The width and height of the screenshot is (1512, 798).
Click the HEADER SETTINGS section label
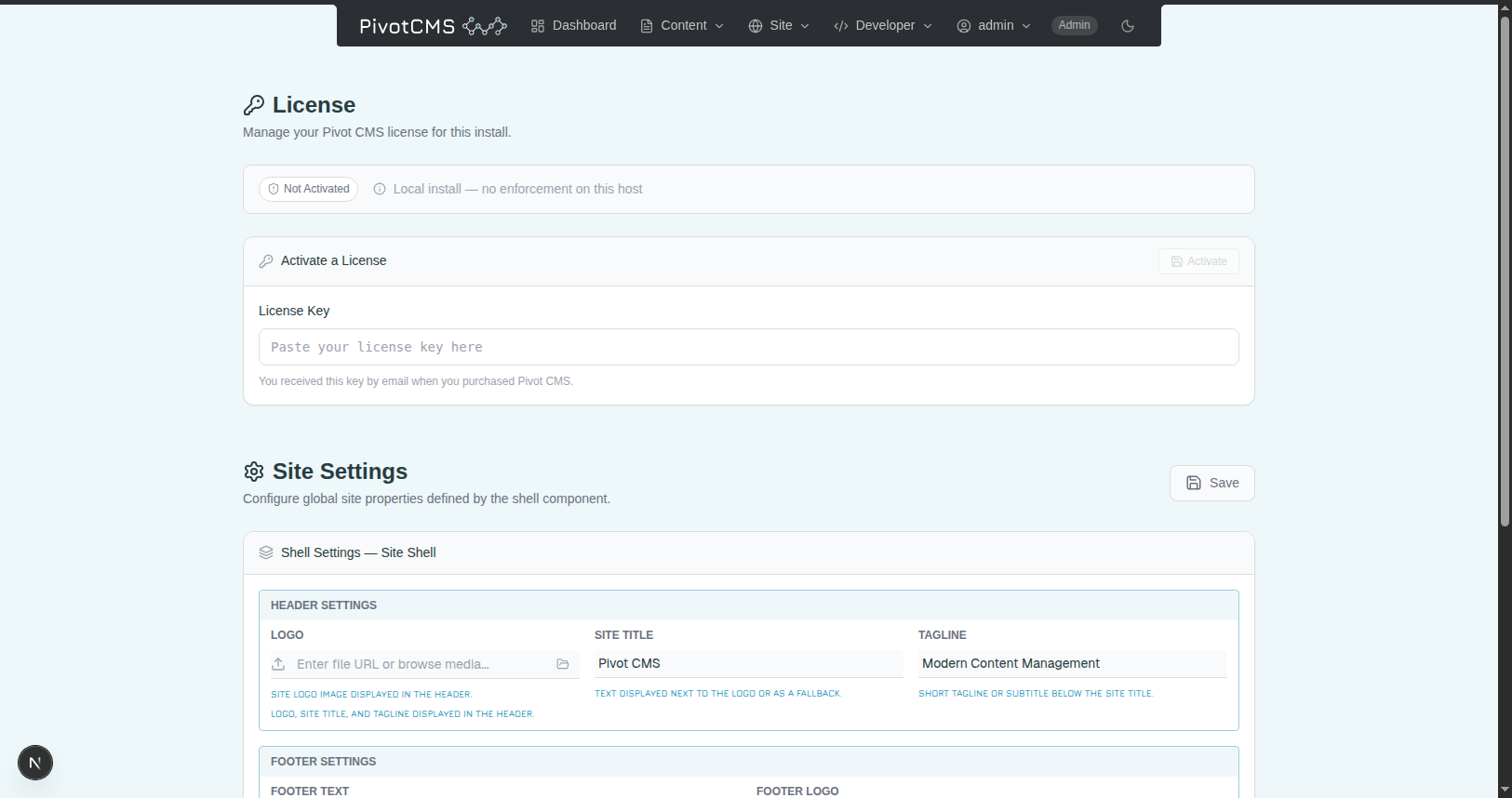(324, 605)
